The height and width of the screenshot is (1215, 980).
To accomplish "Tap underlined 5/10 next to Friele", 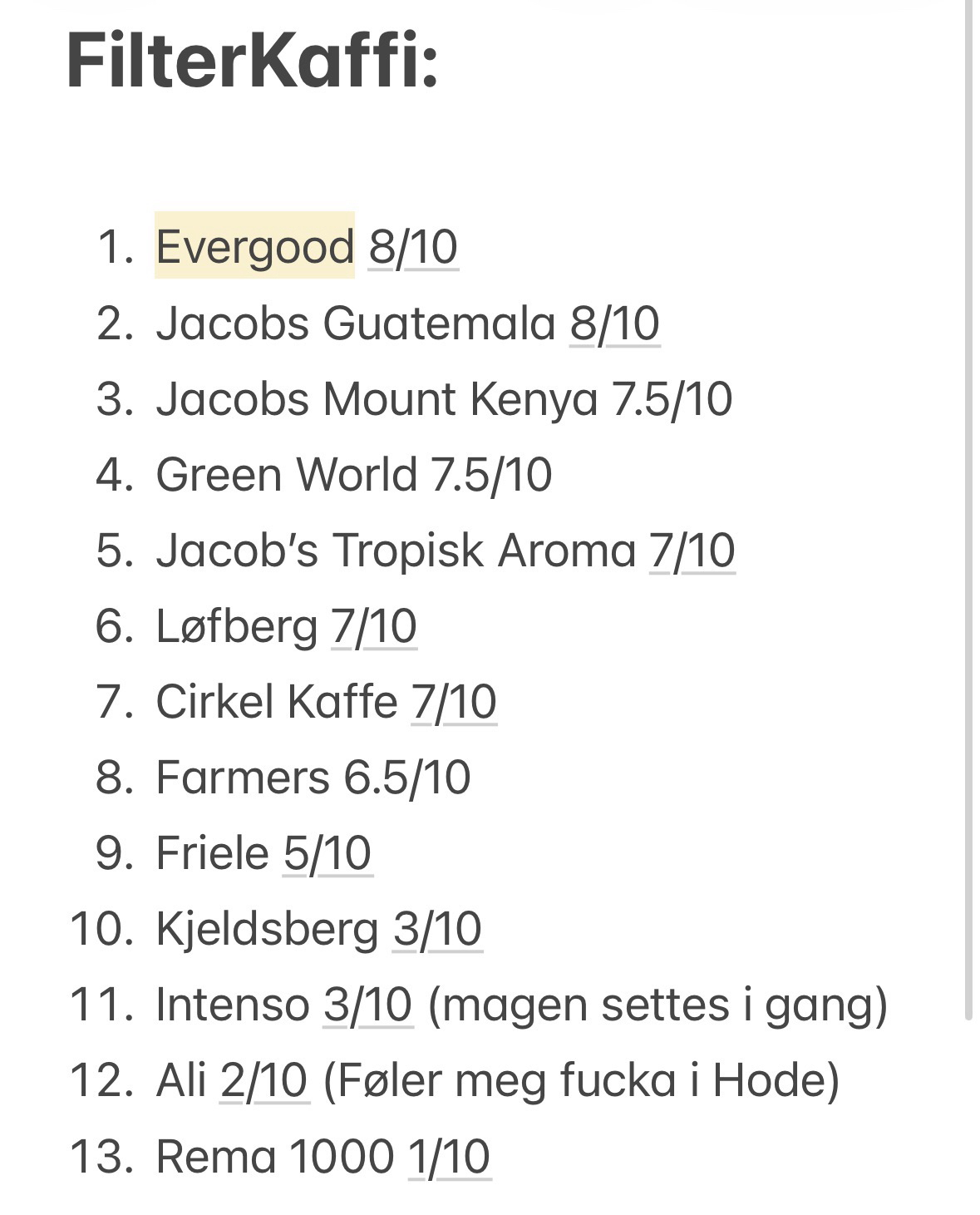I will click(x=327, y=853).
